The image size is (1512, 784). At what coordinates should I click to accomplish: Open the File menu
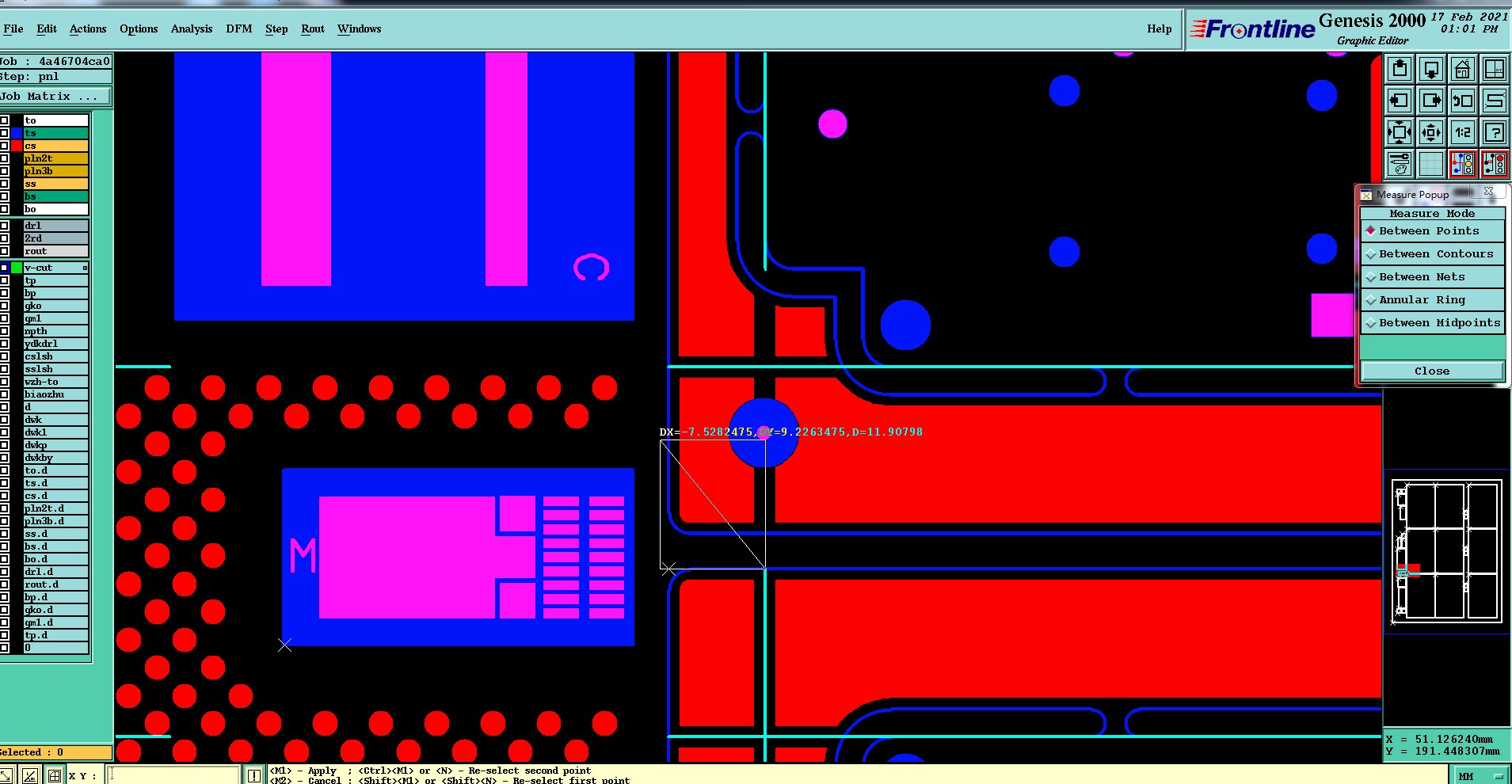click(13, 29)
